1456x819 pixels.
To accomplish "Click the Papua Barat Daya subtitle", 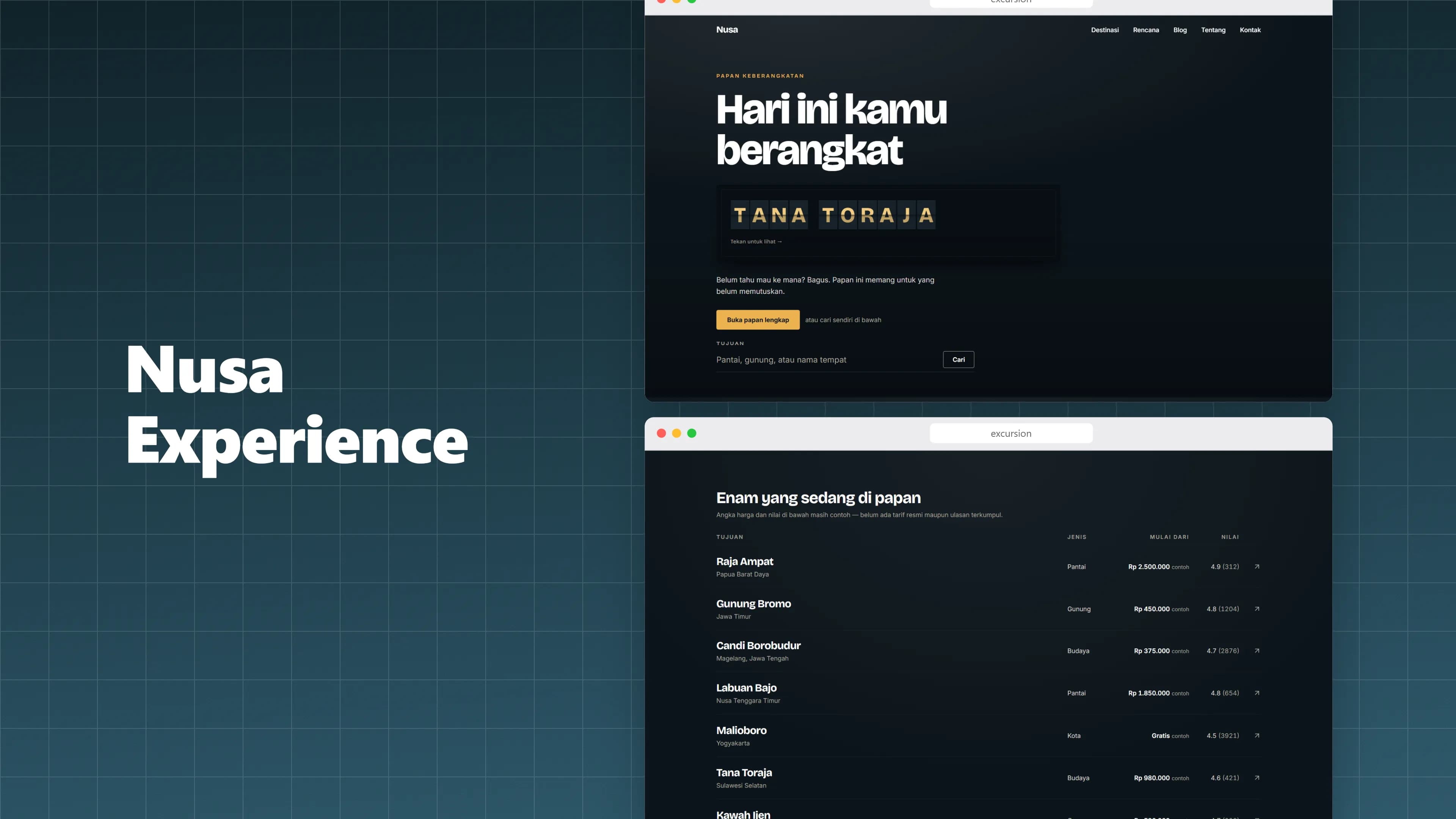I will pos(742,574).
